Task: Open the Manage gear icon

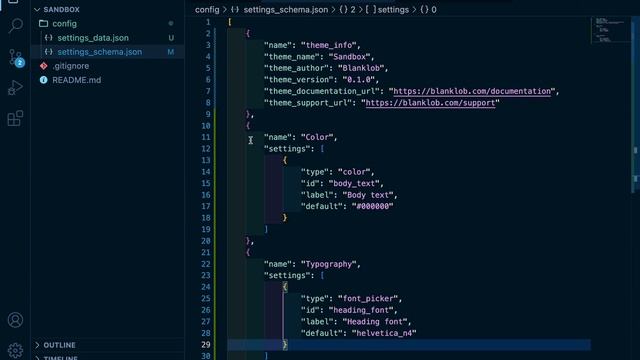Action: [x=15, y=350]
